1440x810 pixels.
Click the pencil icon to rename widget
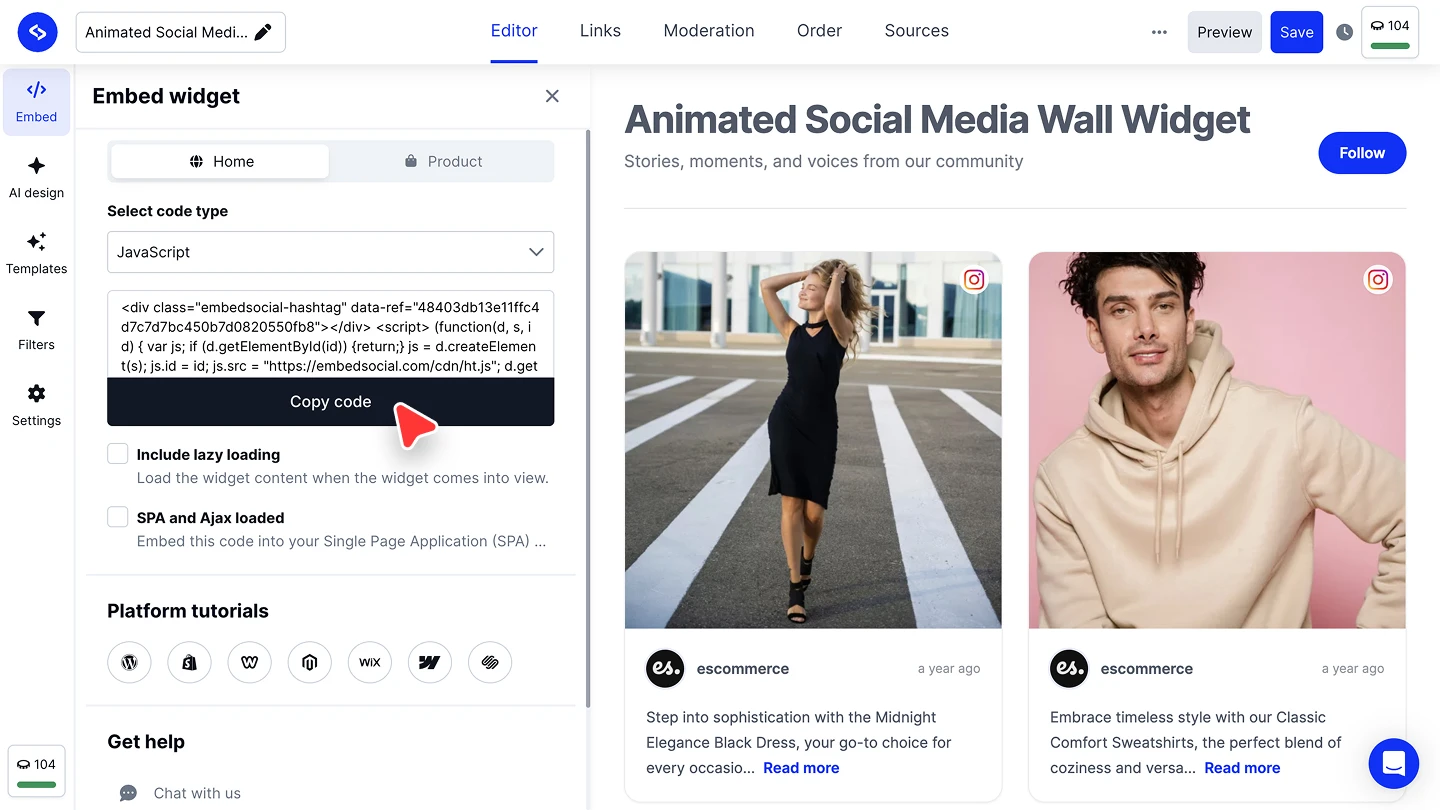263,32
